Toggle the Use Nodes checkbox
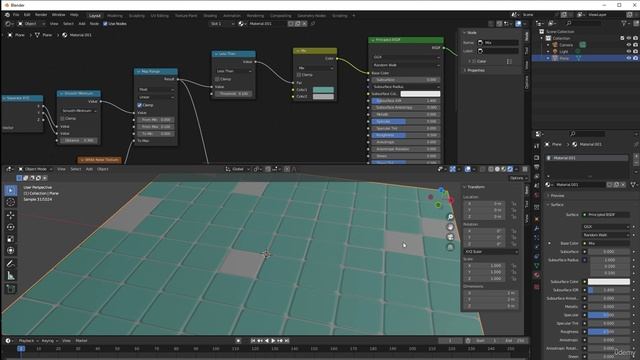 point(105,24)
